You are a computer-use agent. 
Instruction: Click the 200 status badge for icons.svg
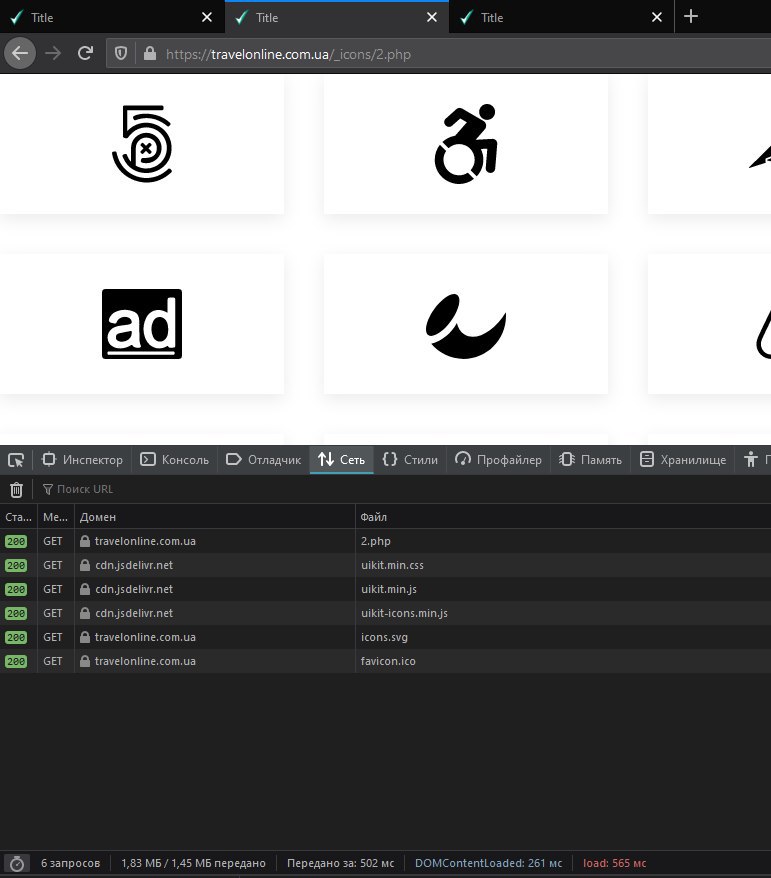(x=16, y=638)
